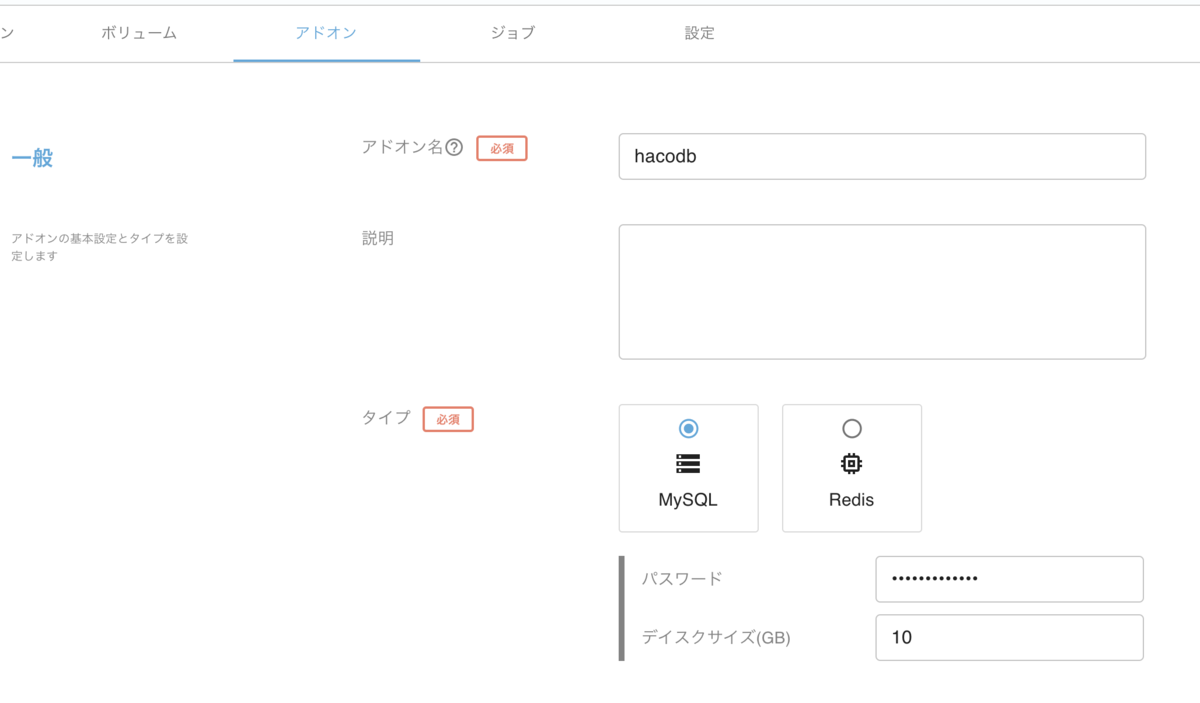The height and width of the screenshot is (703, 1200).
Task: Click the パスワード label text
Action: click(x=682, y=578)
